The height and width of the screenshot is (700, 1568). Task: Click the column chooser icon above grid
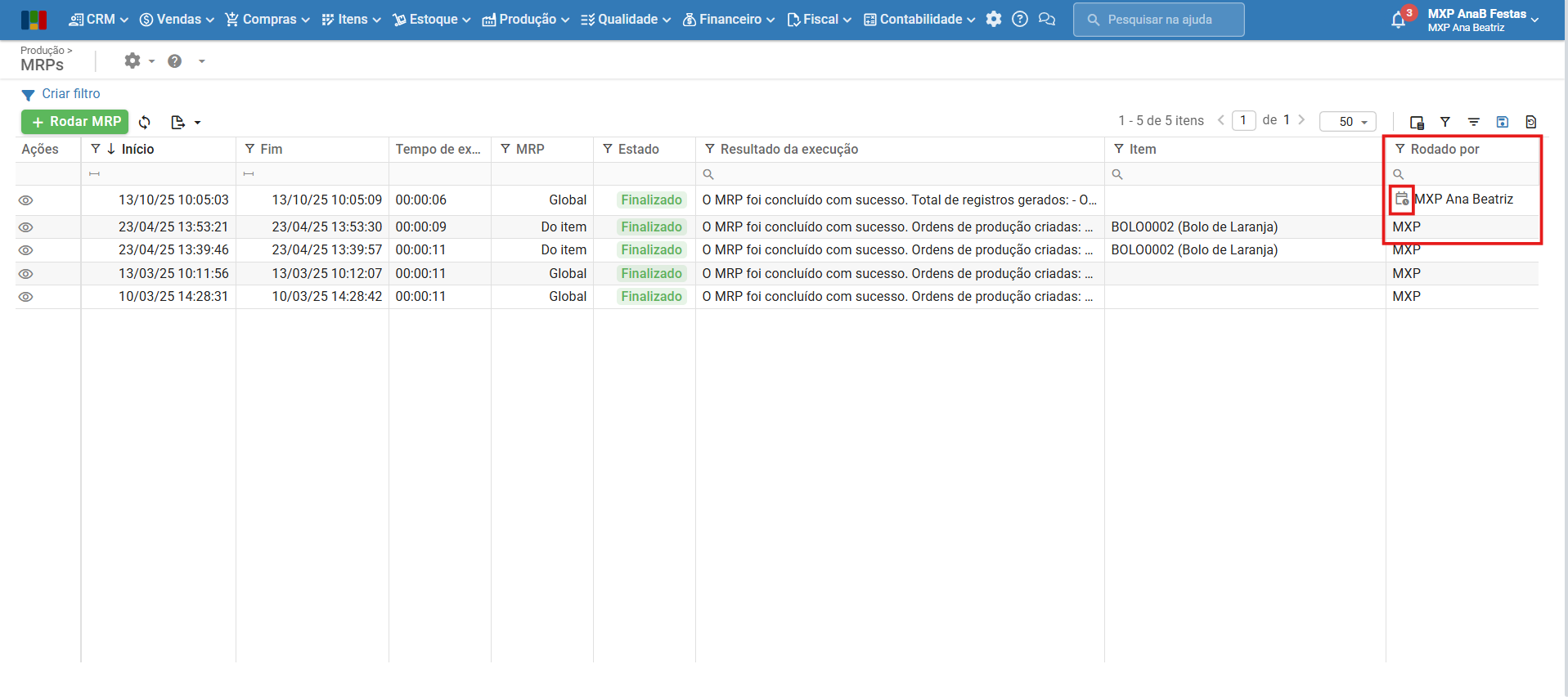[1417, 122]
